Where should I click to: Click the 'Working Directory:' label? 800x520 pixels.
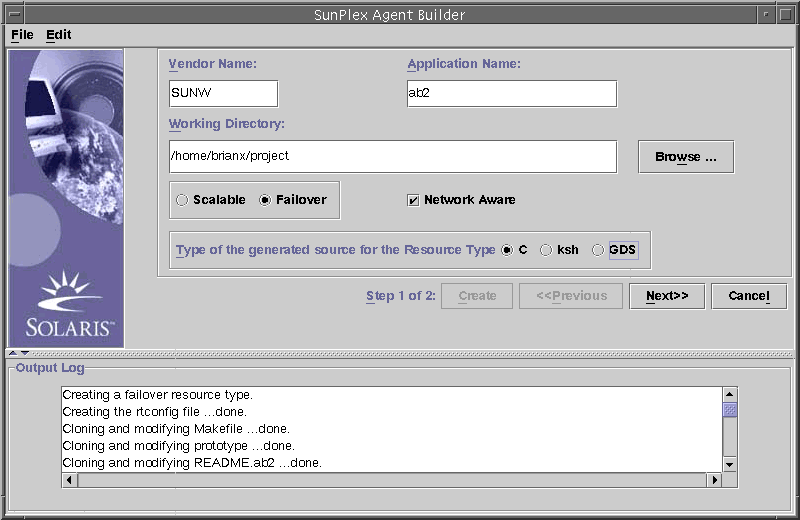coord(227,124)
